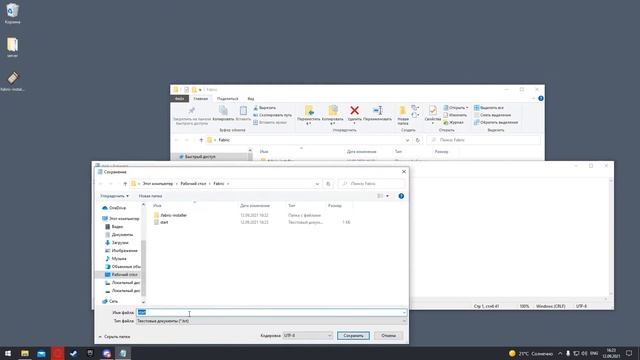Image resolution: width=640 pixels, height=360 pixels.
Task: Click Обратить выделение in the ribbon
Action: click(496, 122)
